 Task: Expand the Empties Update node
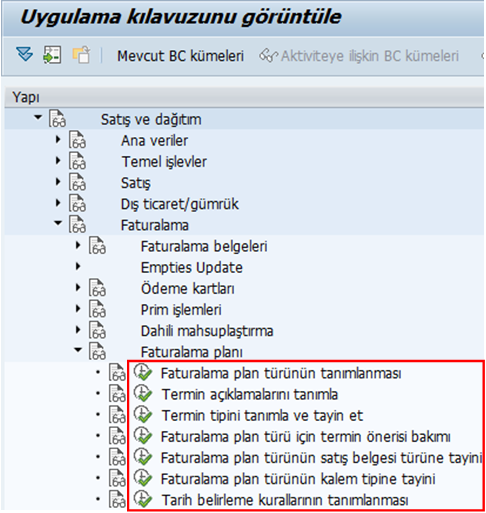point(78,266)
